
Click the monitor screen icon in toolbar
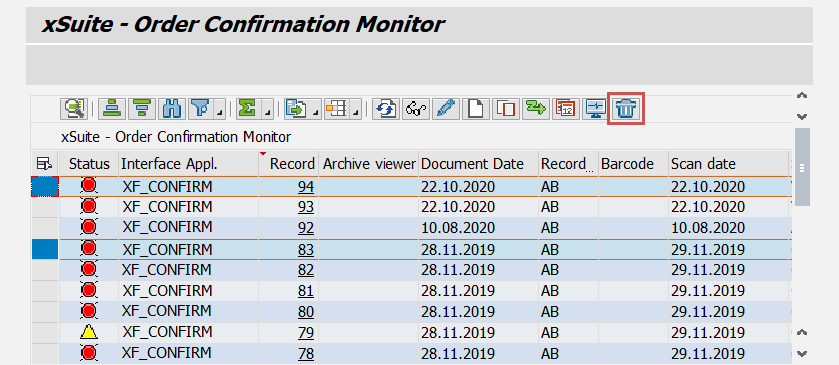pos(596,109)
